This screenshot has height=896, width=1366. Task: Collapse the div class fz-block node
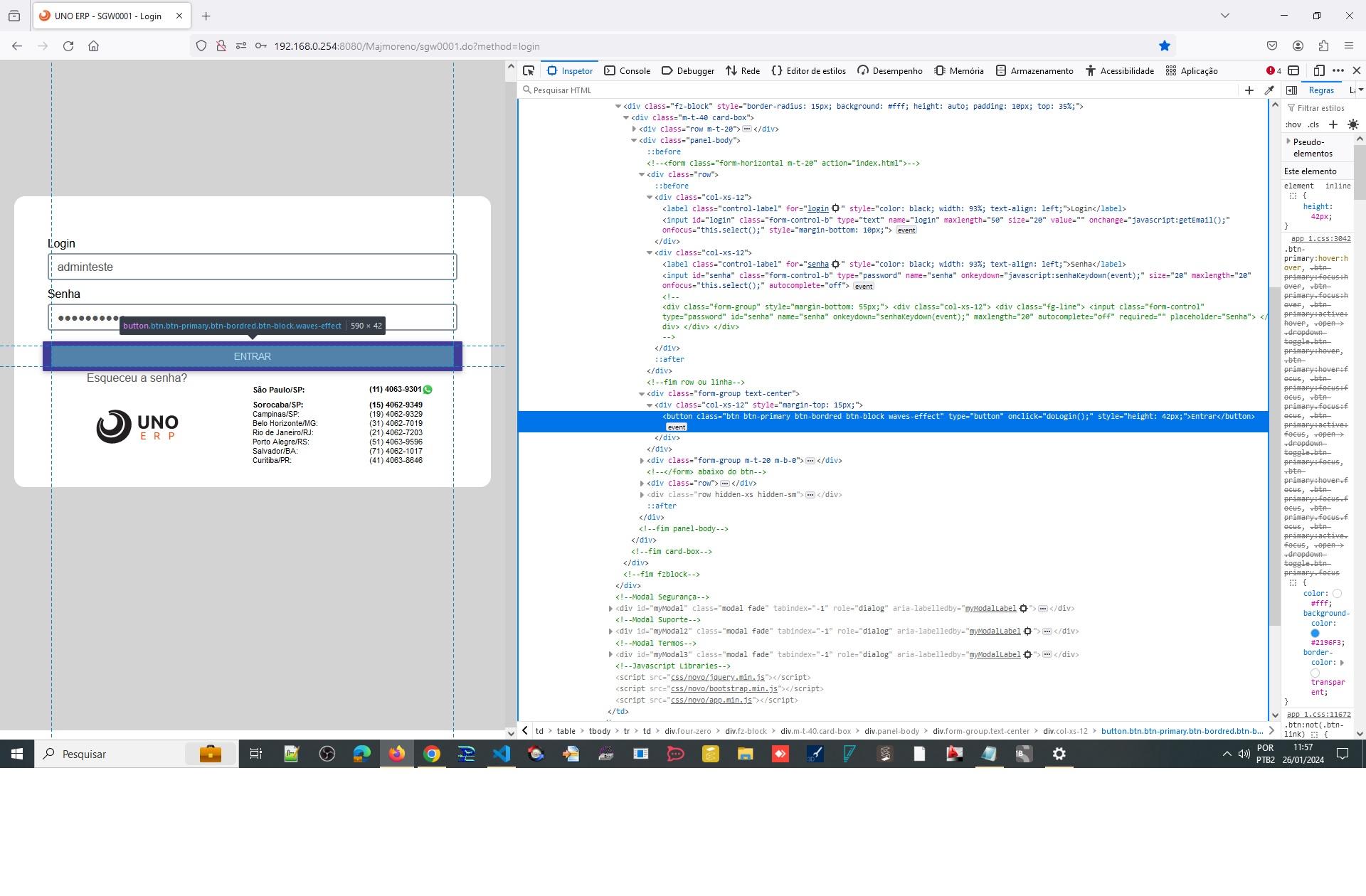[618, 107]
